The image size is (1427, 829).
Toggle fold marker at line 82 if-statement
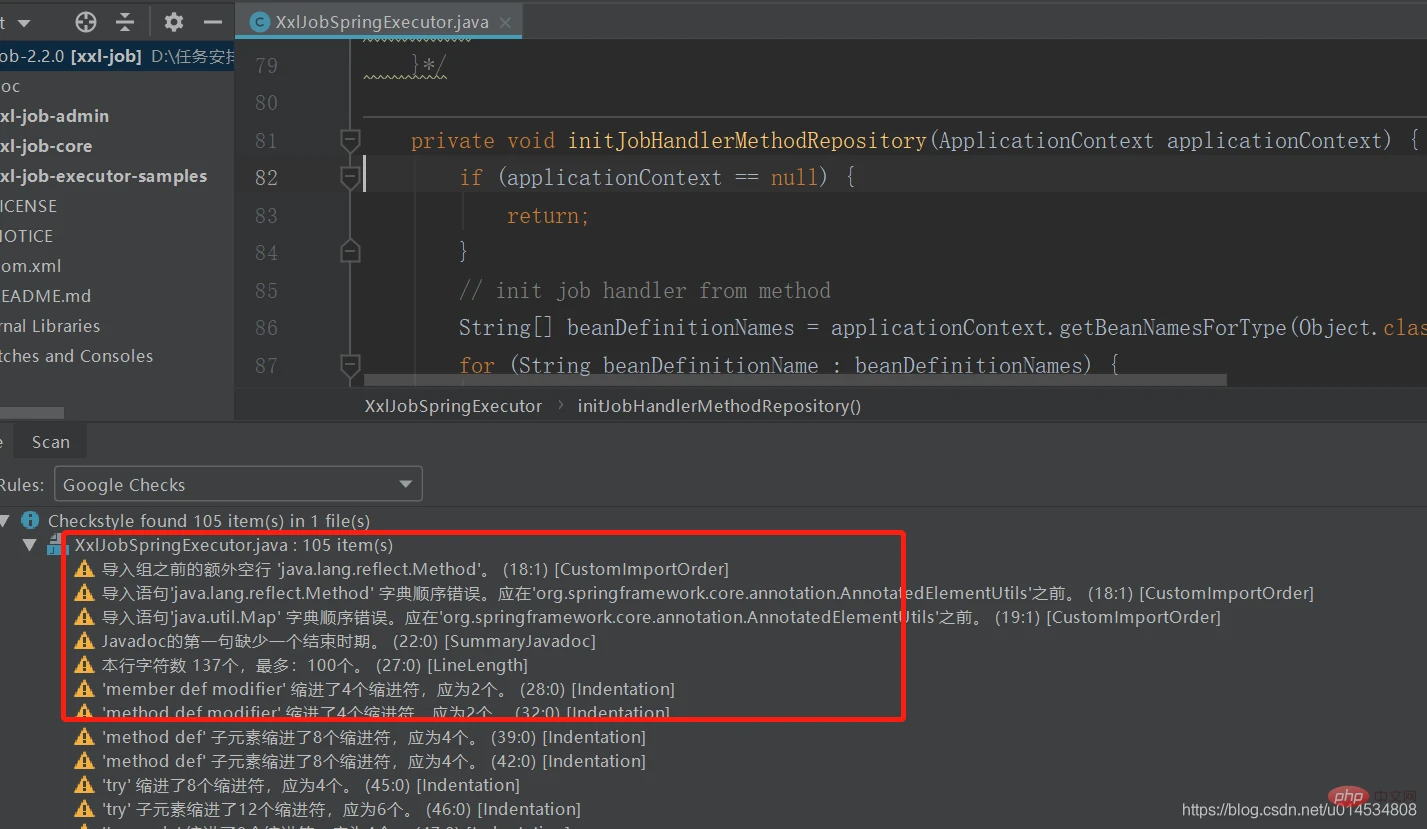[350, 178]
